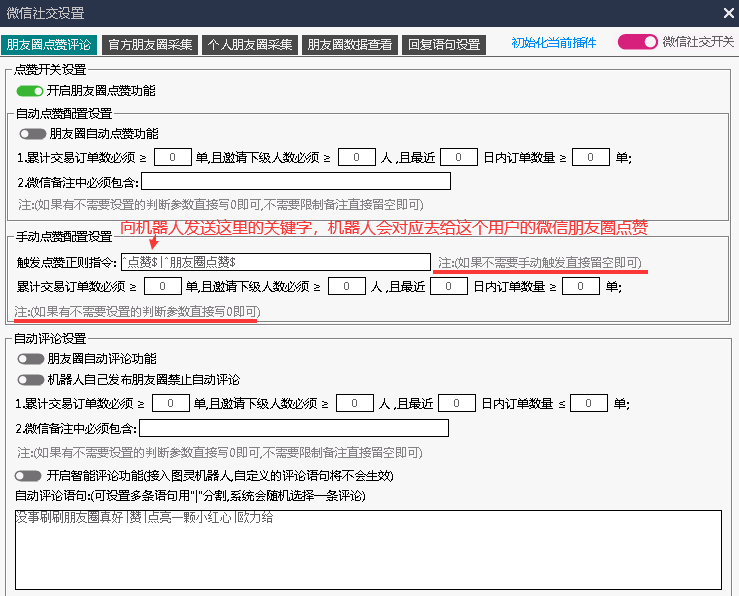Go to 回复语句设置 tab
739x596 pixels.
pos(444,44)
